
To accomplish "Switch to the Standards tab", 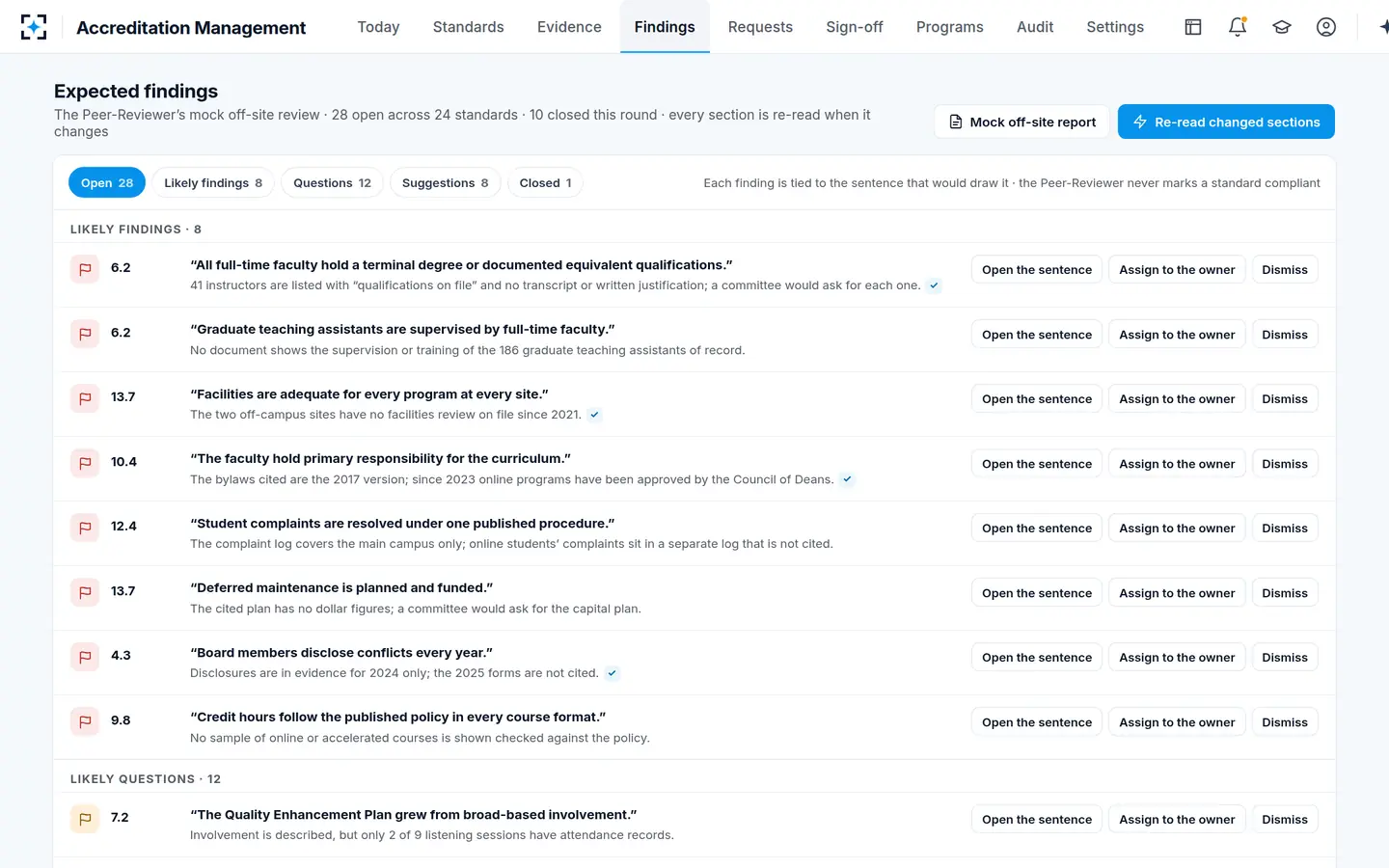I will [468, 27].
